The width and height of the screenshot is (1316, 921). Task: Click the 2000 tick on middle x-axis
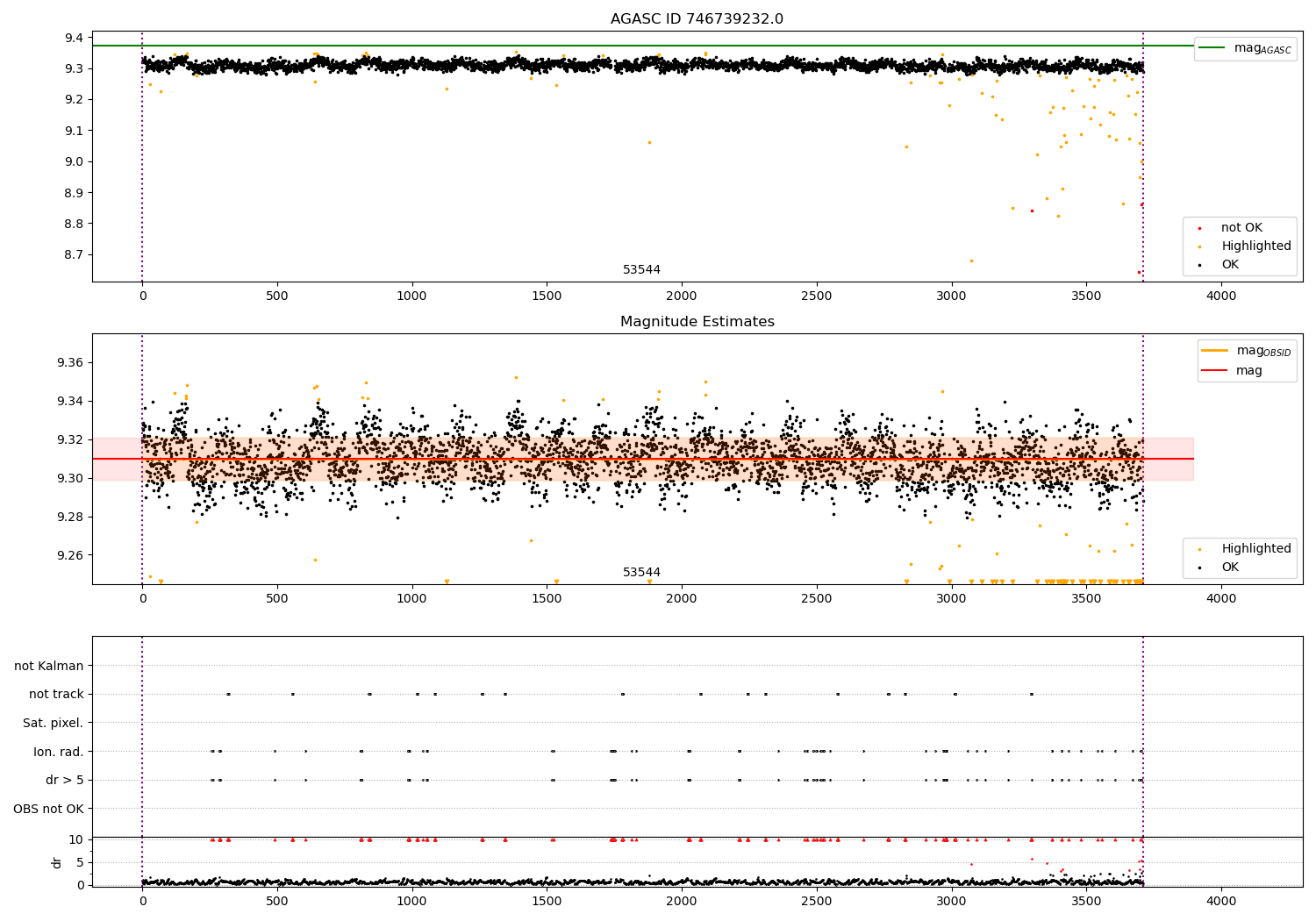(x=682, y=599)
